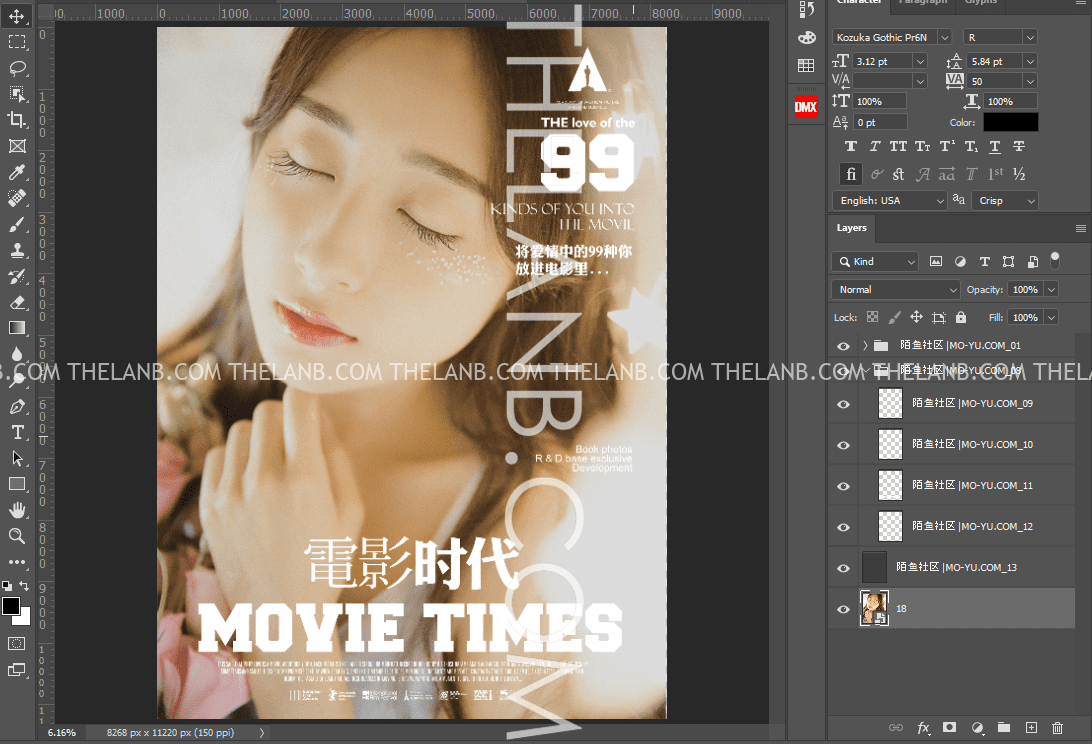The width and height of the screenshot is (1092, 744).
Task: Open the Normal blend mode dropdown
Action: pos(895,289)
